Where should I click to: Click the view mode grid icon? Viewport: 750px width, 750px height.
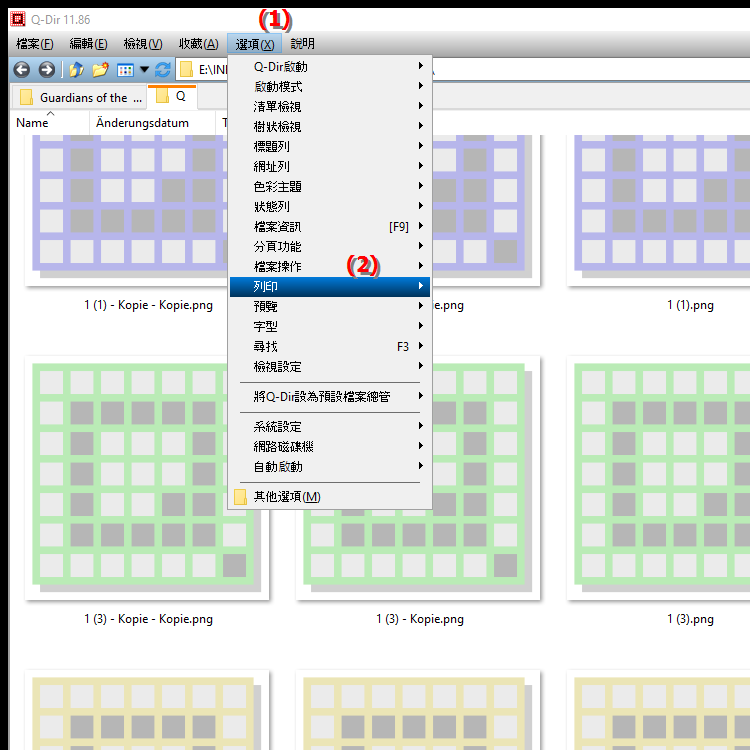point(125,70)
